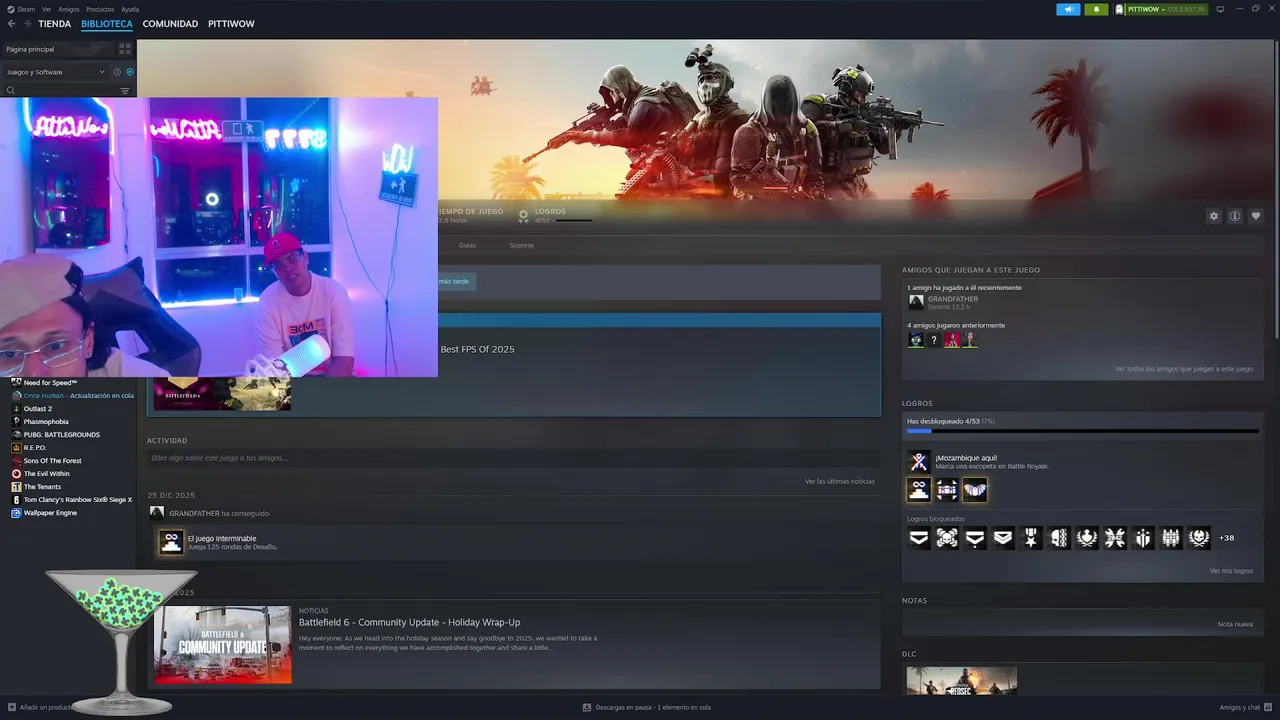Open the locked star medal achievement
This screenshot has height=720, width=1280.
point(1030,538)
